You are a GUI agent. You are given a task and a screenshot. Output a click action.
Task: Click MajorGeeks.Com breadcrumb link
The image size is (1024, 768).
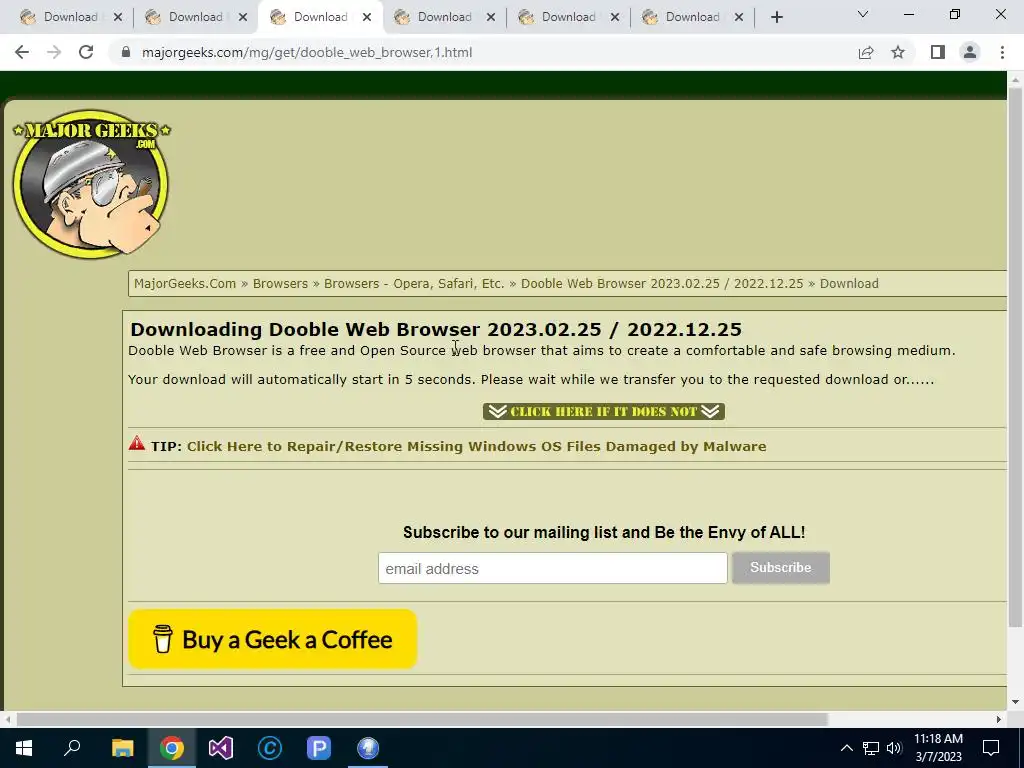[x=185, y=283]
